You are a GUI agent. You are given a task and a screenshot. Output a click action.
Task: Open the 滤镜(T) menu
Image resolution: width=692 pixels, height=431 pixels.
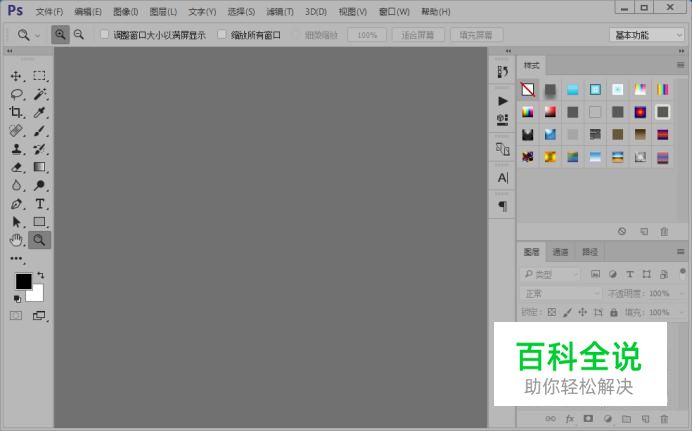tap(280, 11)
